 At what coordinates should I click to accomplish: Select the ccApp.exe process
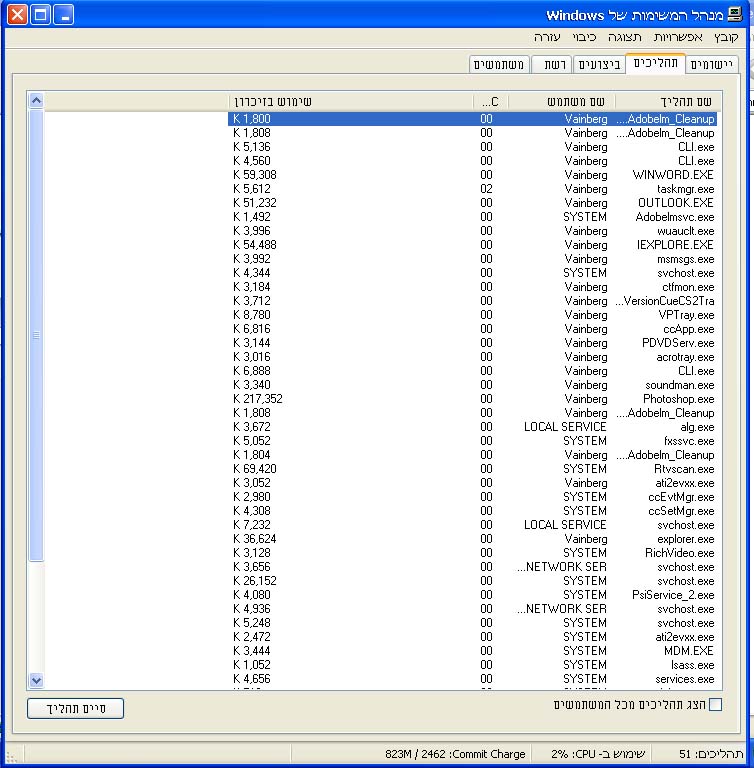pos(472,329)
